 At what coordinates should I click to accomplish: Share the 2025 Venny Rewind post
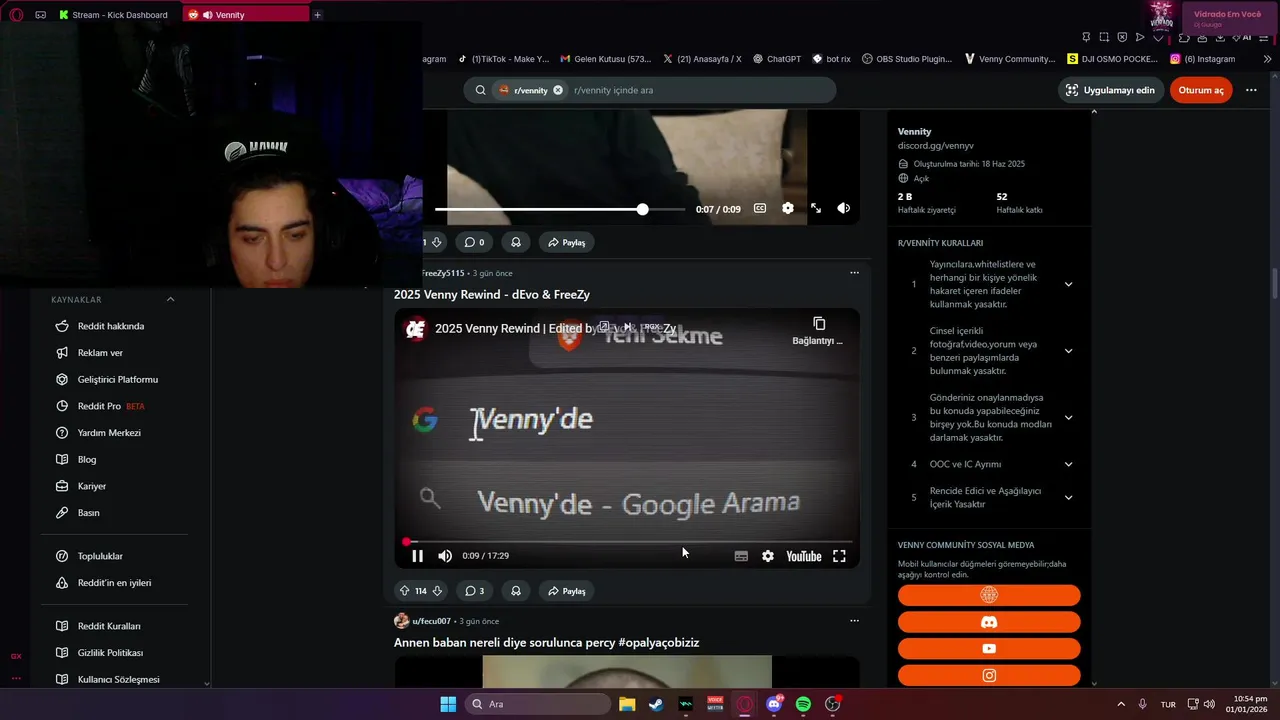566,591
